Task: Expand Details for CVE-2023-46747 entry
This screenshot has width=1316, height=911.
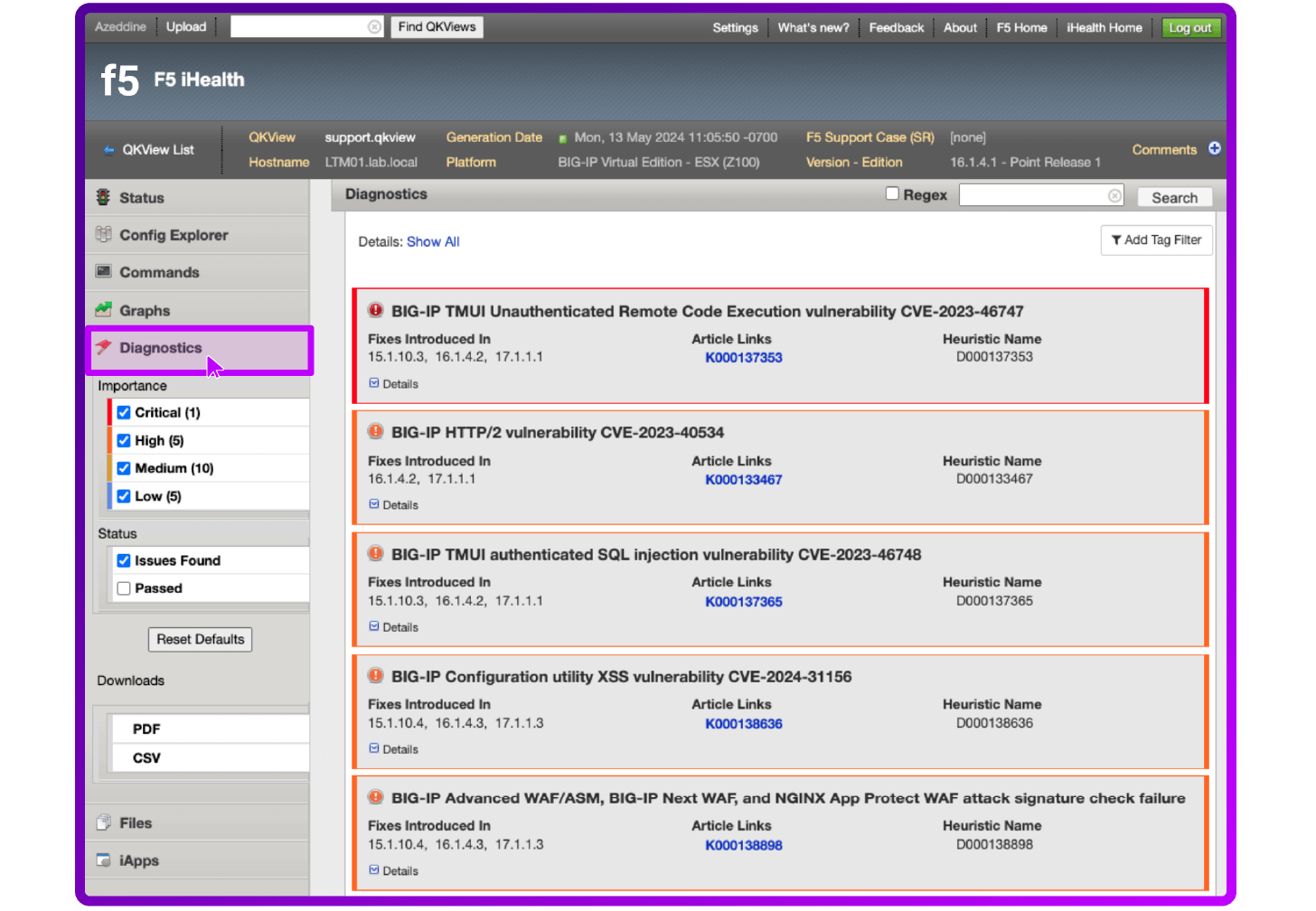Action: [393, 384]
